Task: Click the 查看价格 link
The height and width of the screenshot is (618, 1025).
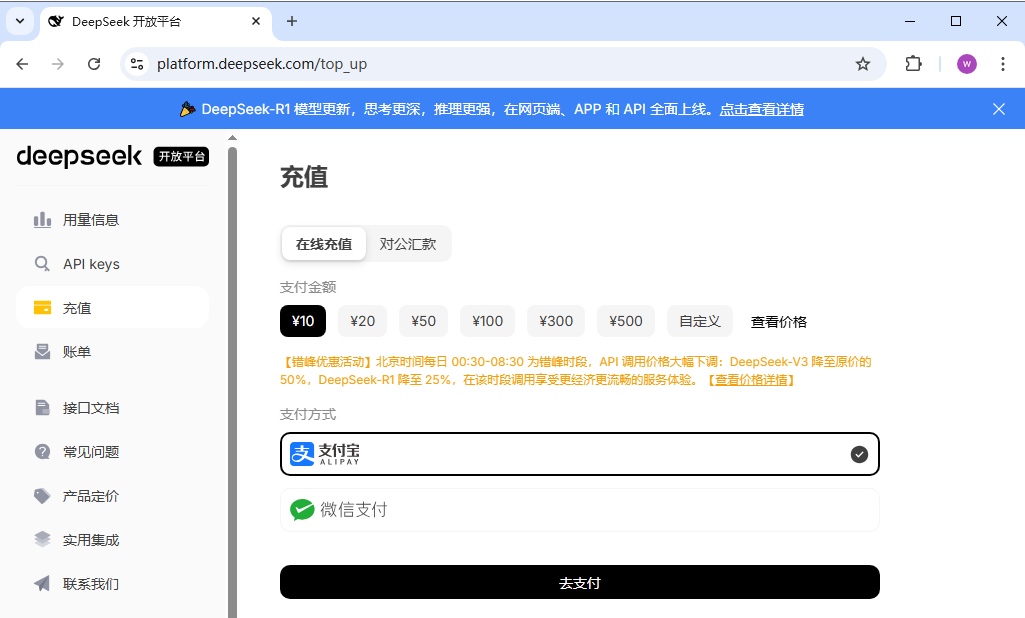Action: pos(779,322)
